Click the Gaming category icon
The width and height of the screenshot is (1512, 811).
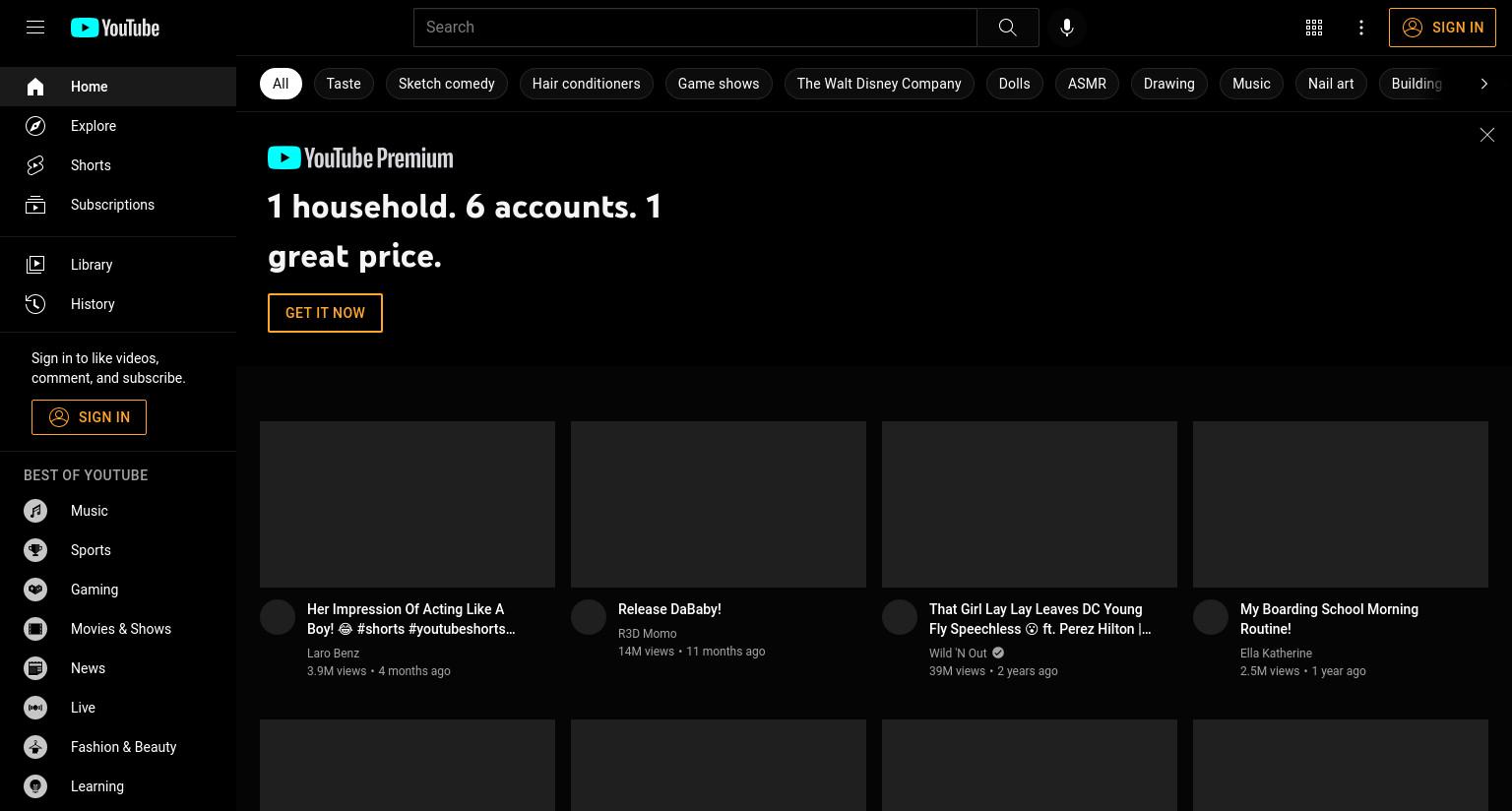pos(35,590)
